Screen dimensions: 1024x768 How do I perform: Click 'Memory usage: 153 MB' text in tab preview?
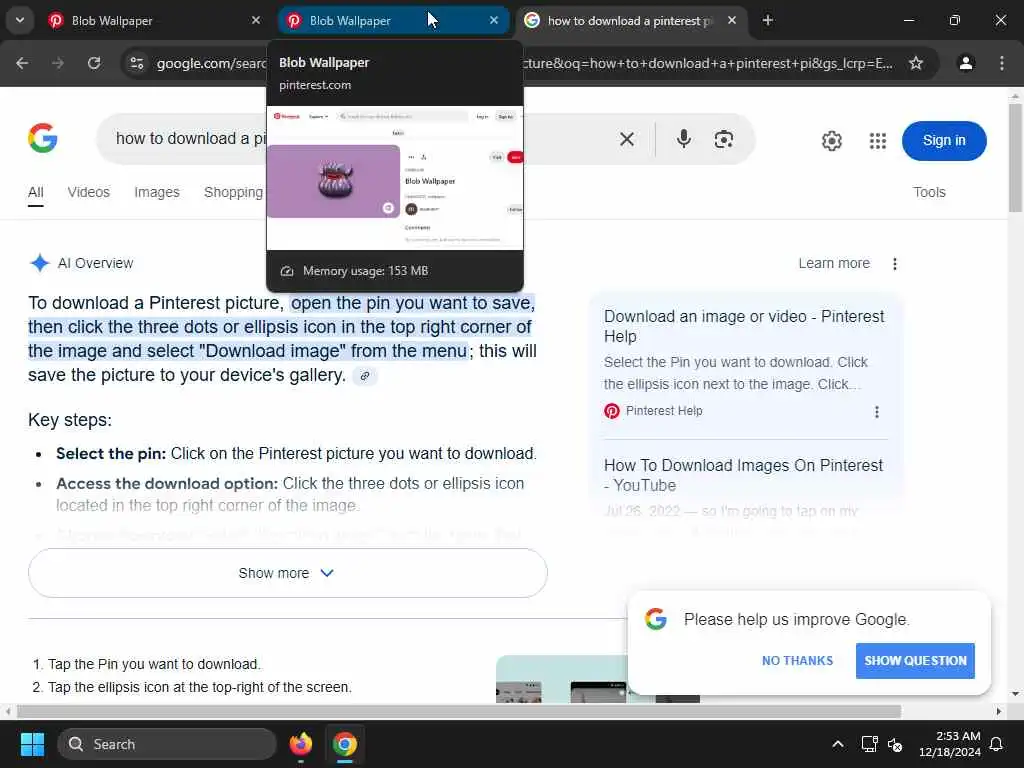click(365, 271)
